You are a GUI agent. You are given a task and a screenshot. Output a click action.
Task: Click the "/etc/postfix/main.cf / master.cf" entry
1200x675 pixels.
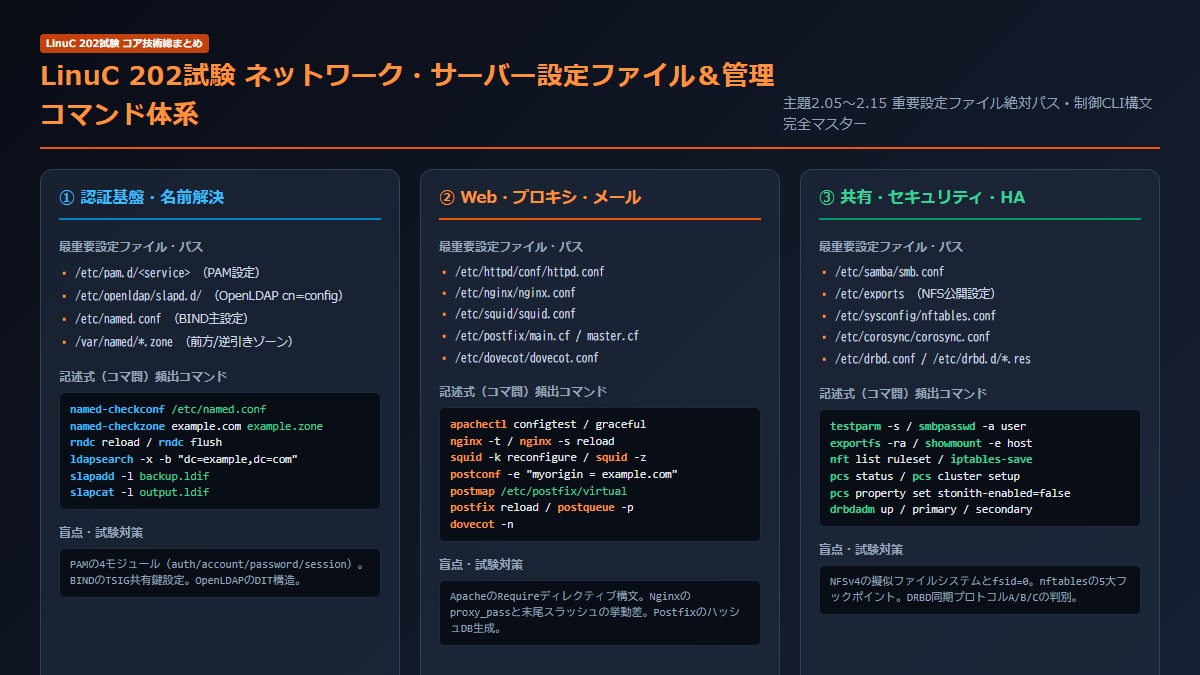click(x=546, y=336)
